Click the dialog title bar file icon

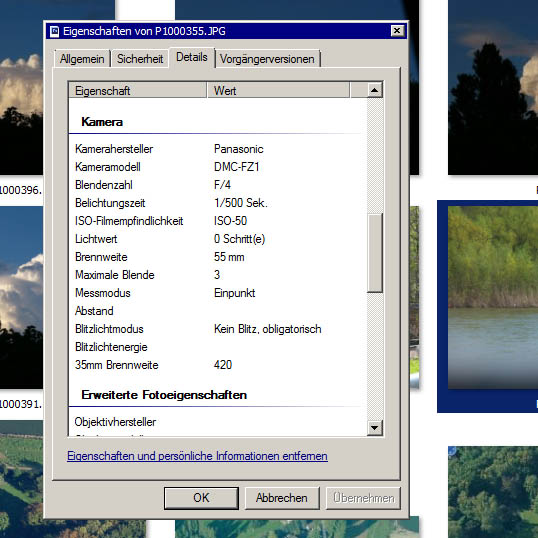pyautogui.click(x=54, y=31)
